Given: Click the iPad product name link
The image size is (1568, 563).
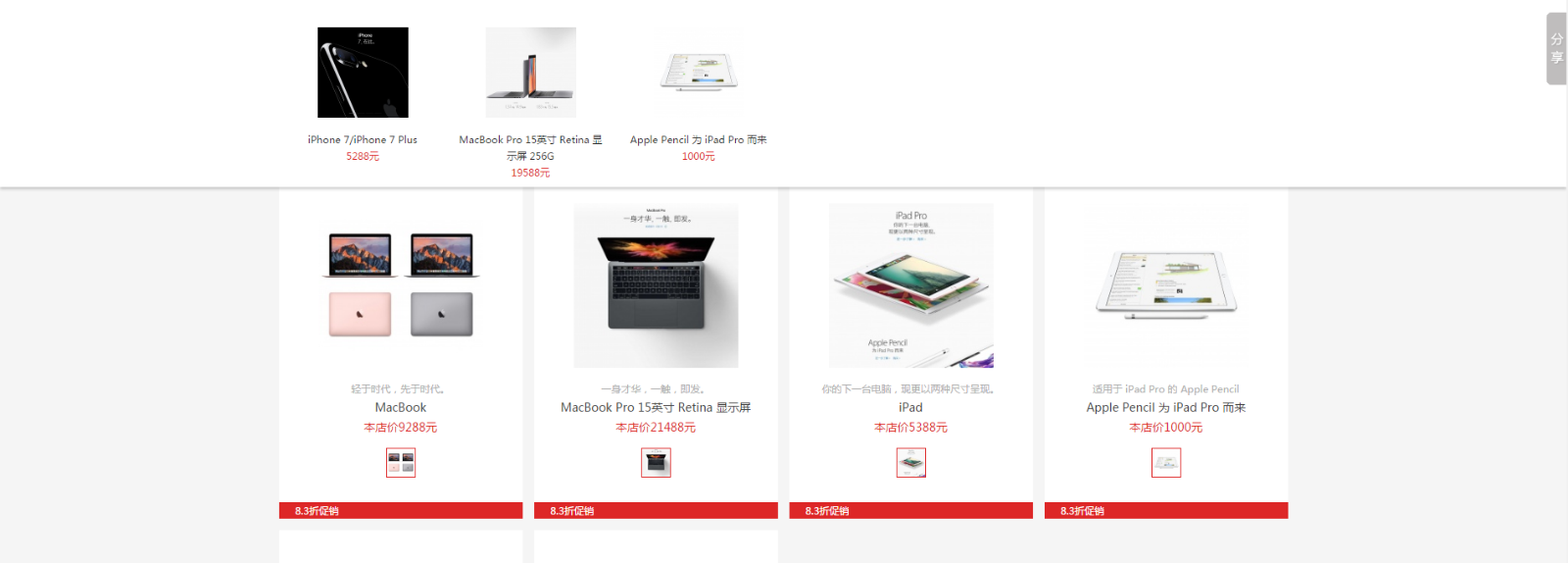Looking at the screenshot, I should tap(911, 407).
